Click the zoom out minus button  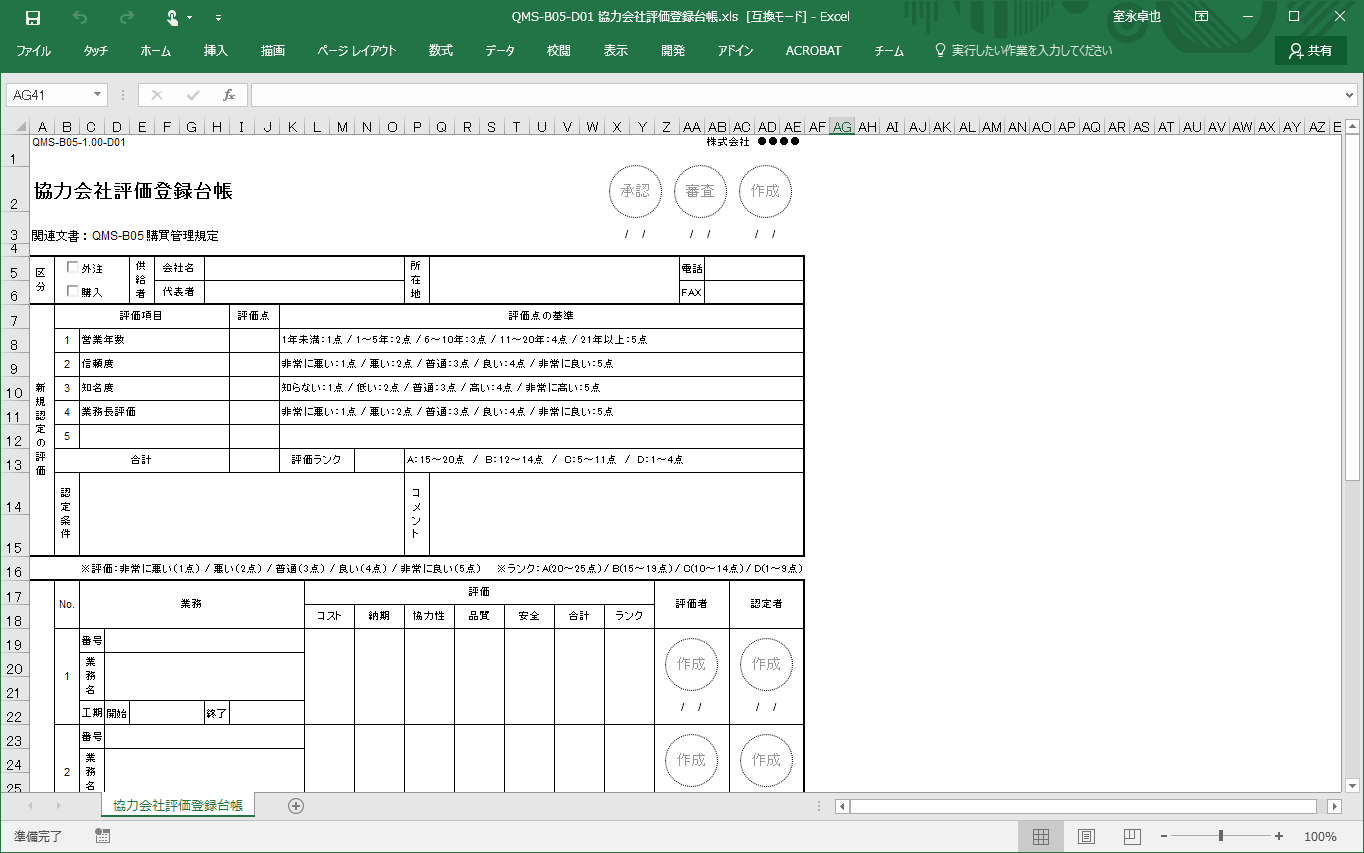click(x=1164, y=836)
